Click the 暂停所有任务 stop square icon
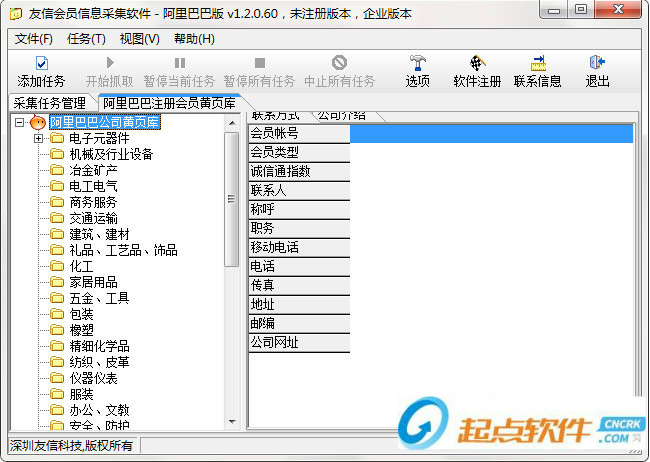This screenshot has width=650, height=462. (x=260, y=63)
